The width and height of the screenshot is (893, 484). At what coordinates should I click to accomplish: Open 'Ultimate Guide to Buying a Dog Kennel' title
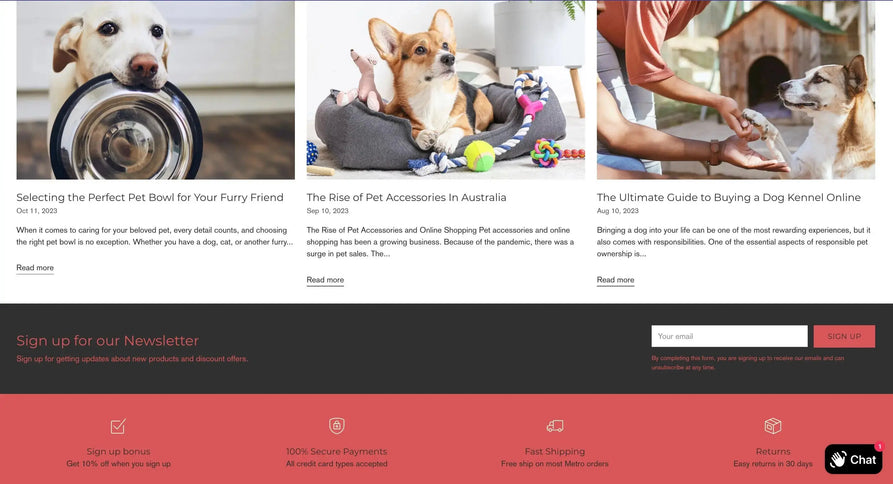[x=729, y=198]
